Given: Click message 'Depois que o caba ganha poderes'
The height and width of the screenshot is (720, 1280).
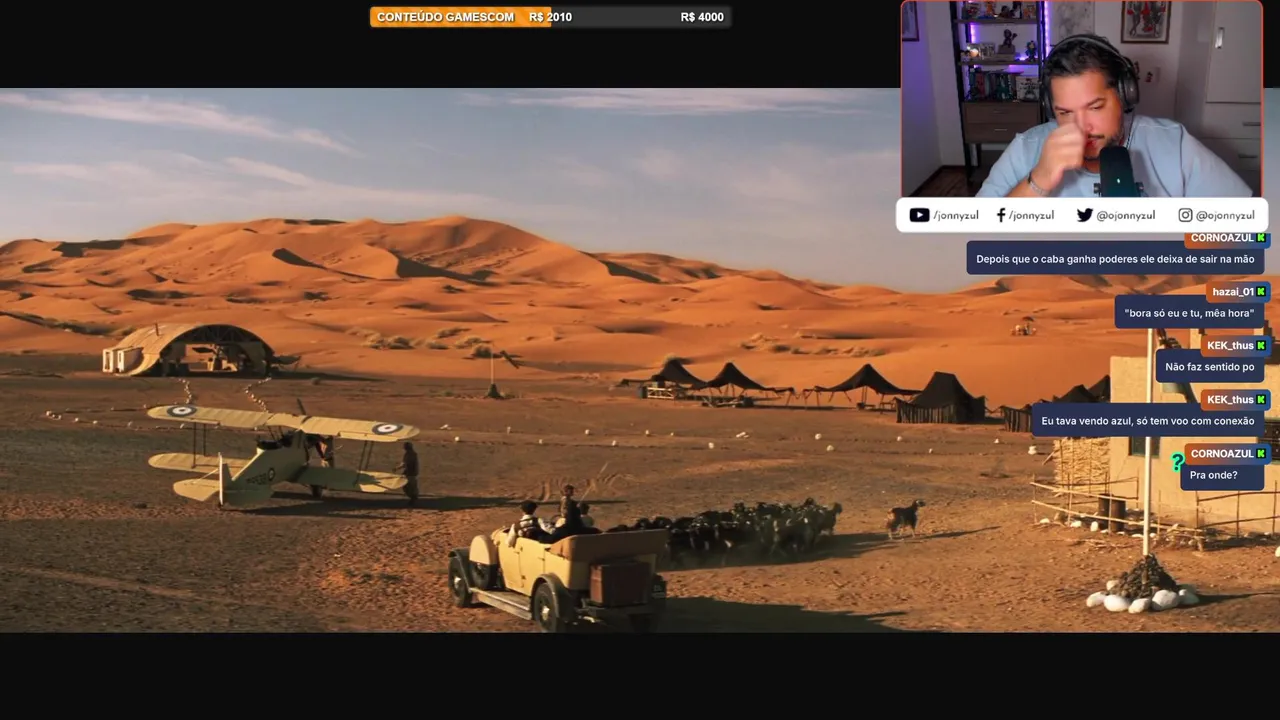Looking at the screenshot, I should [1115, 259].
